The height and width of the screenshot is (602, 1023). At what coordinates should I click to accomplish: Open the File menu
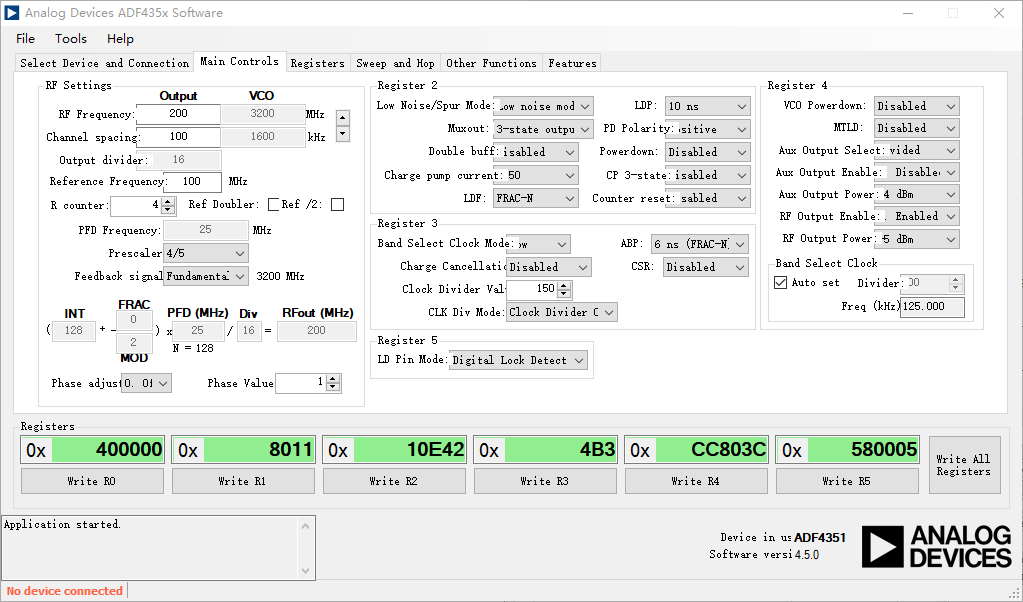tap(25, 38)
